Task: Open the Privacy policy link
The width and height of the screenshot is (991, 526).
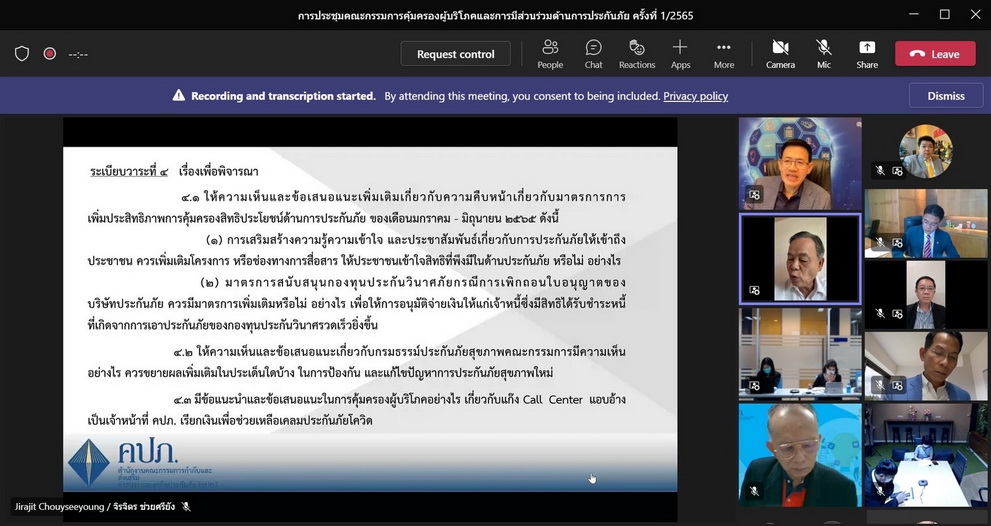Action: [x=695, y=96]
